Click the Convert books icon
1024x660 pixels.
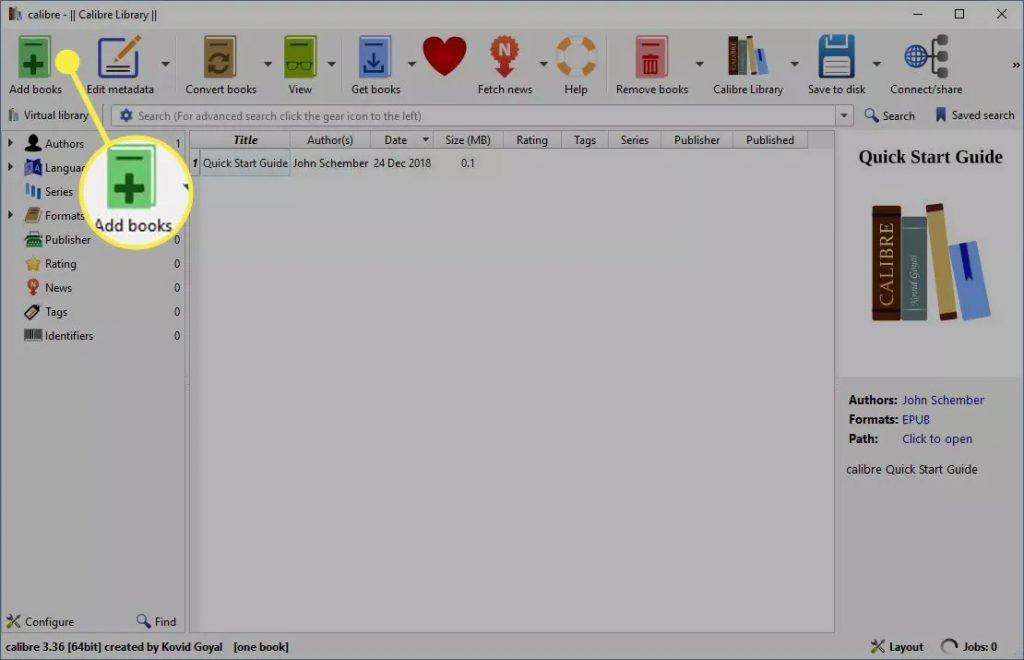220,57
